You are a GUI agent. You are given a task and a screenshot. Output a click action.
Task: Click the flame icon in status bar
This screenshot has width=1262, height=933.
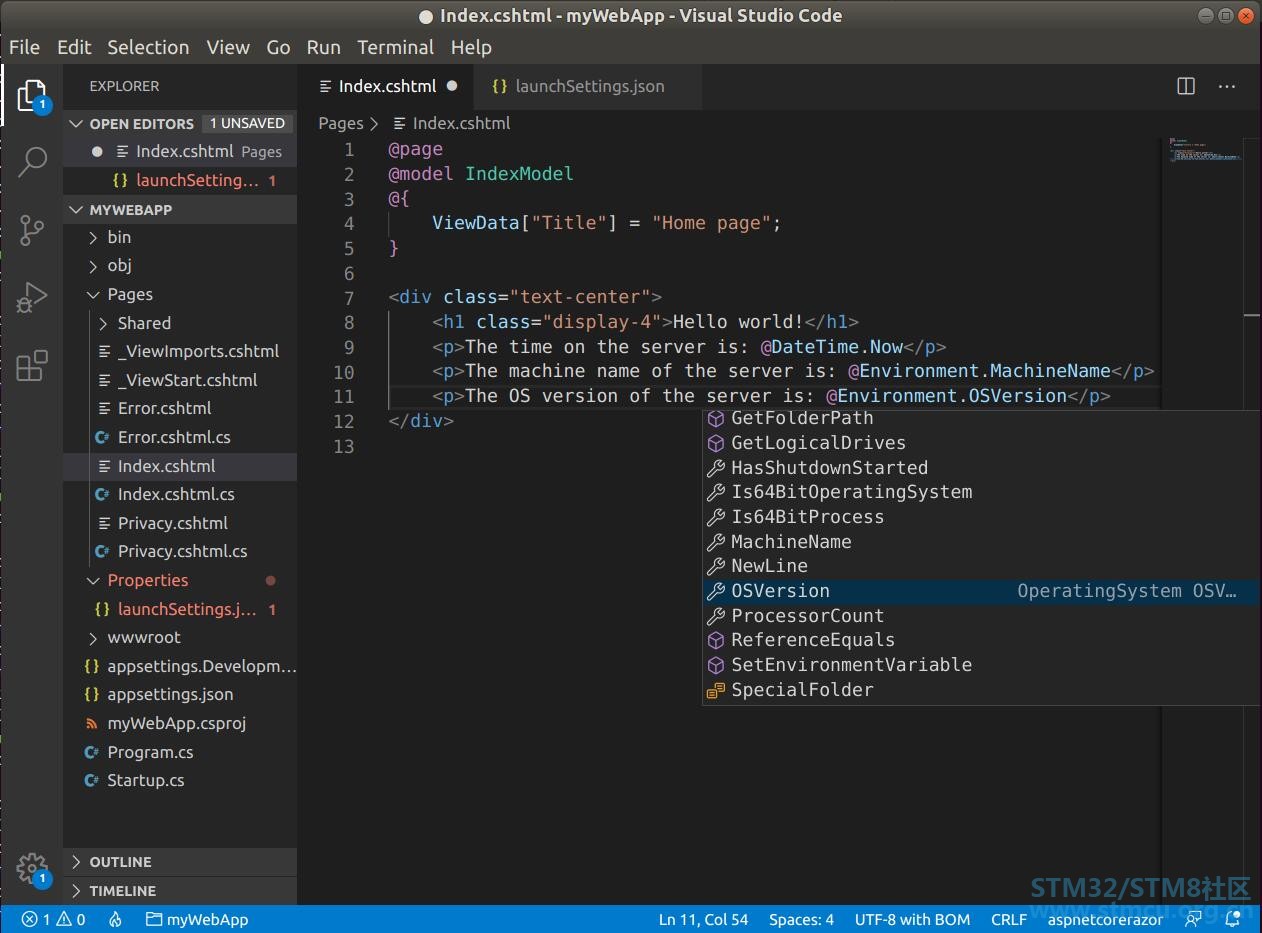point(115,919)
